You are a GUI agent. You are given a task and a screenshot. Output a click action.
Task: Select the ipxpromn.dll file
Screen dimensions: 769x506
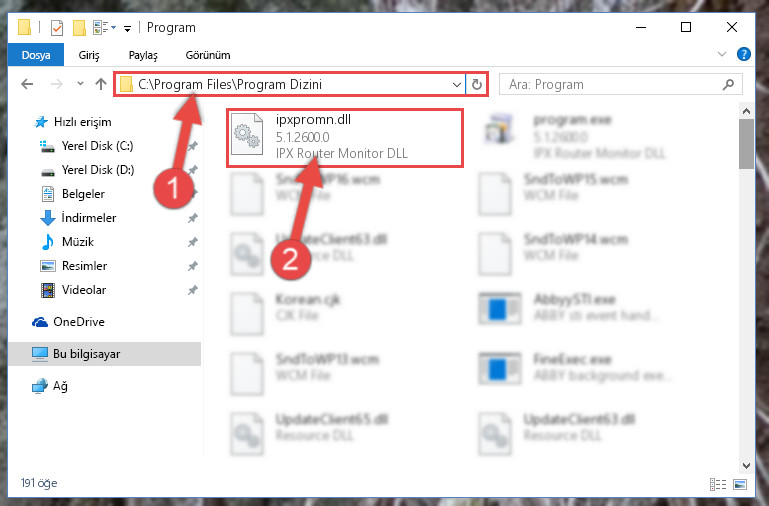point(344,137)
